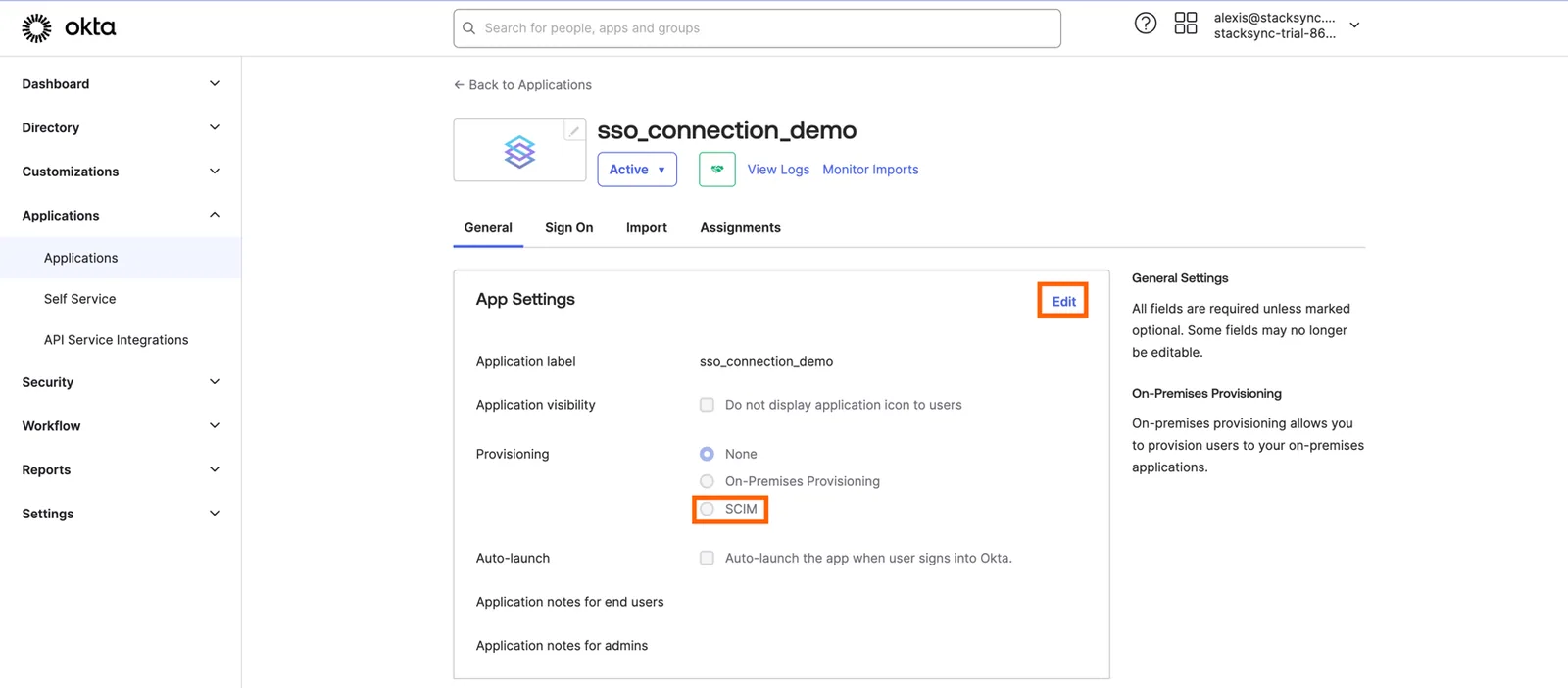The height and width of the screenshot is (688, 1568).
Task: Expand the Security menu chevron
Action: pos(215,382)
